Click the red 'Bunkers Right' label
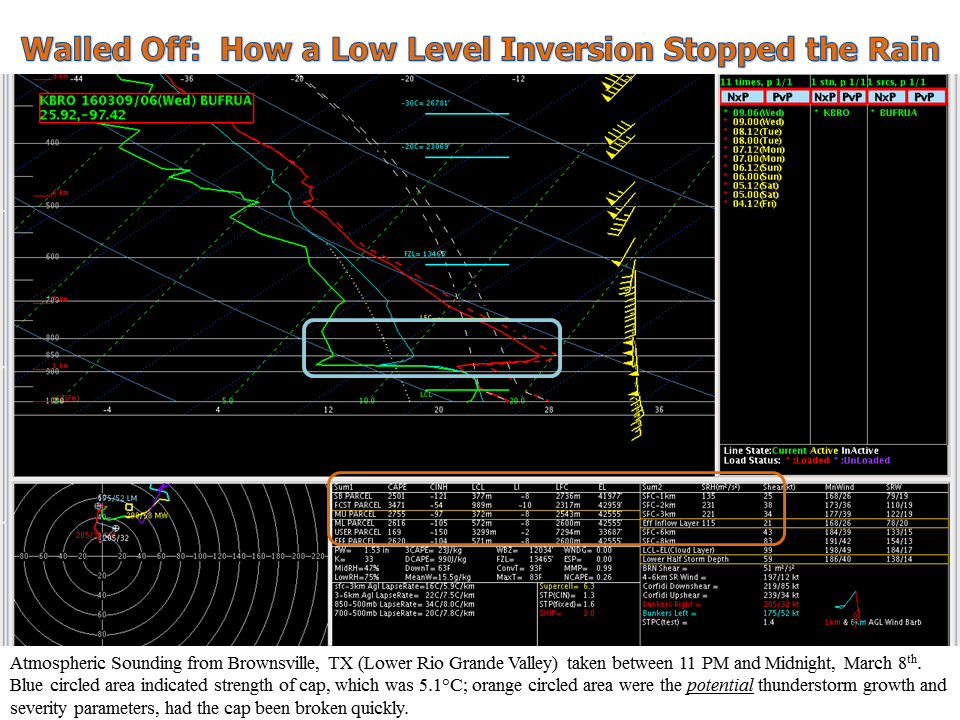 click(671, 604)
